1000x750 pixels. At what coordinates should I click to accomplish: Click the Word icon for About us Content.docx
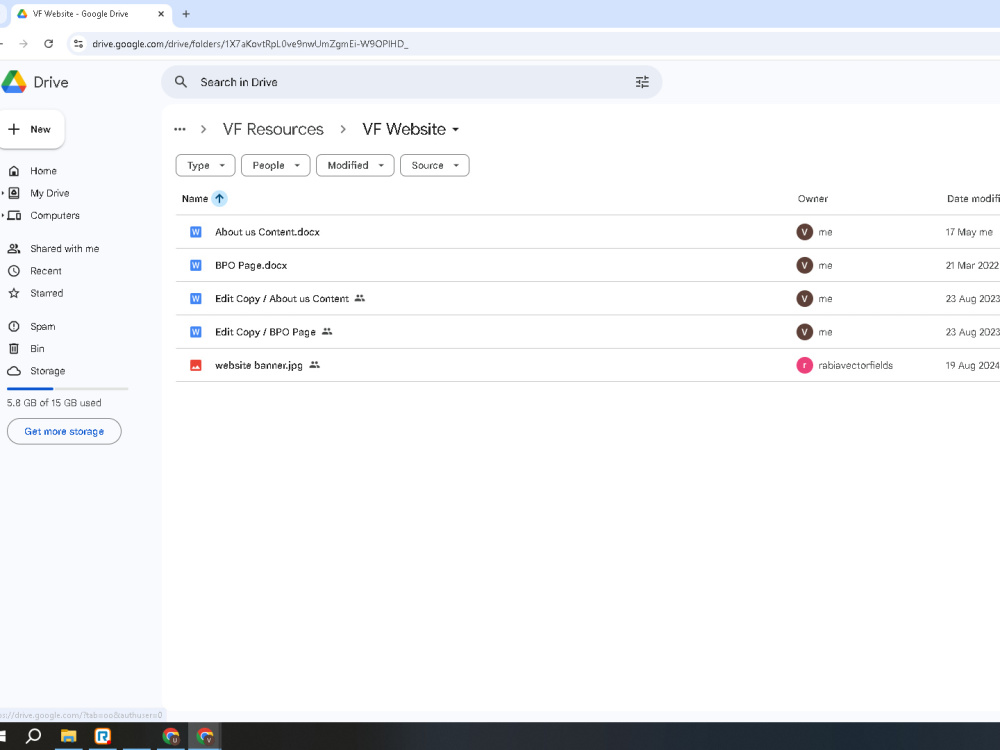(196, 232)
